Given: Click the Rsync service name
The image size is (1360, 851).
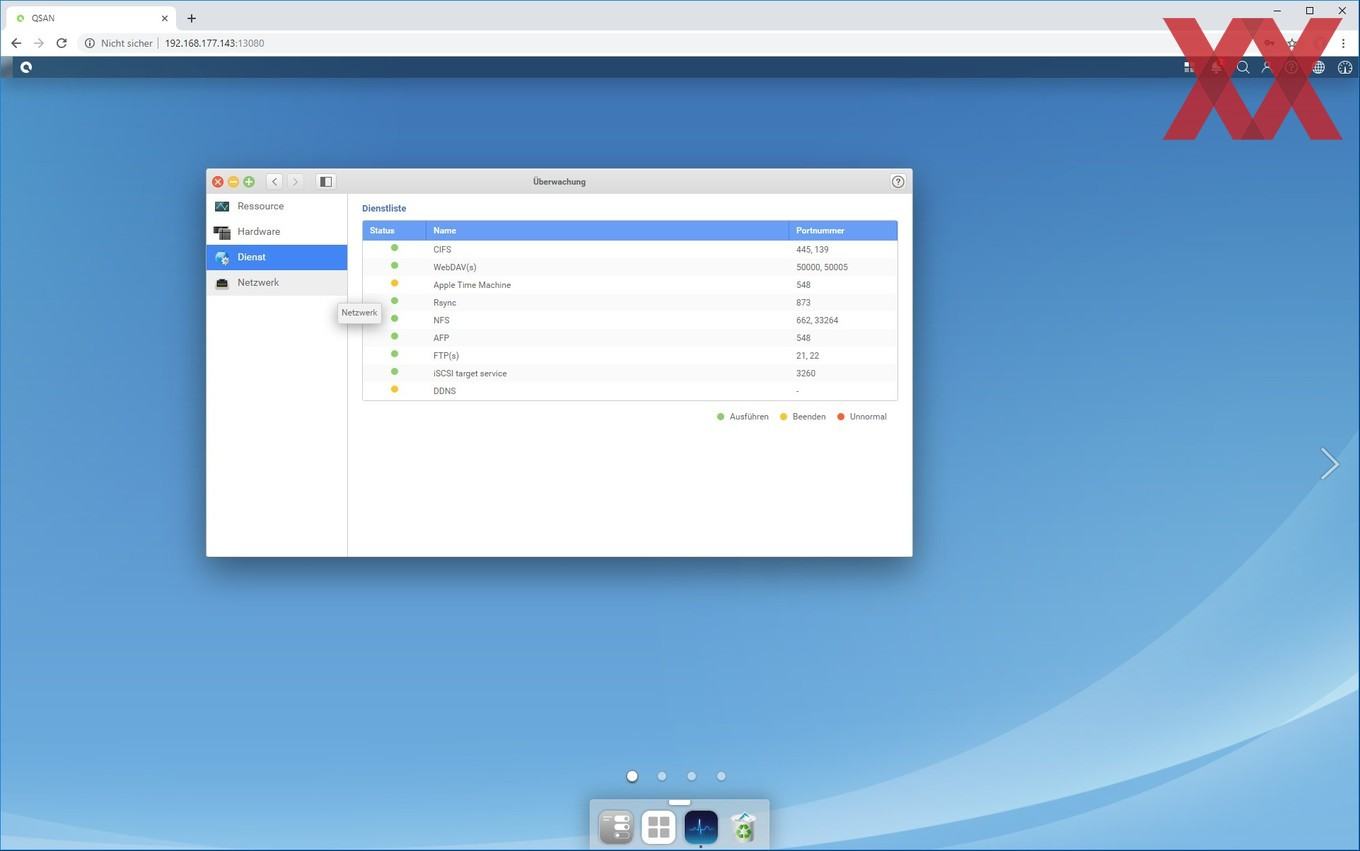Looking at the screenshot, I should click(446, 303).
